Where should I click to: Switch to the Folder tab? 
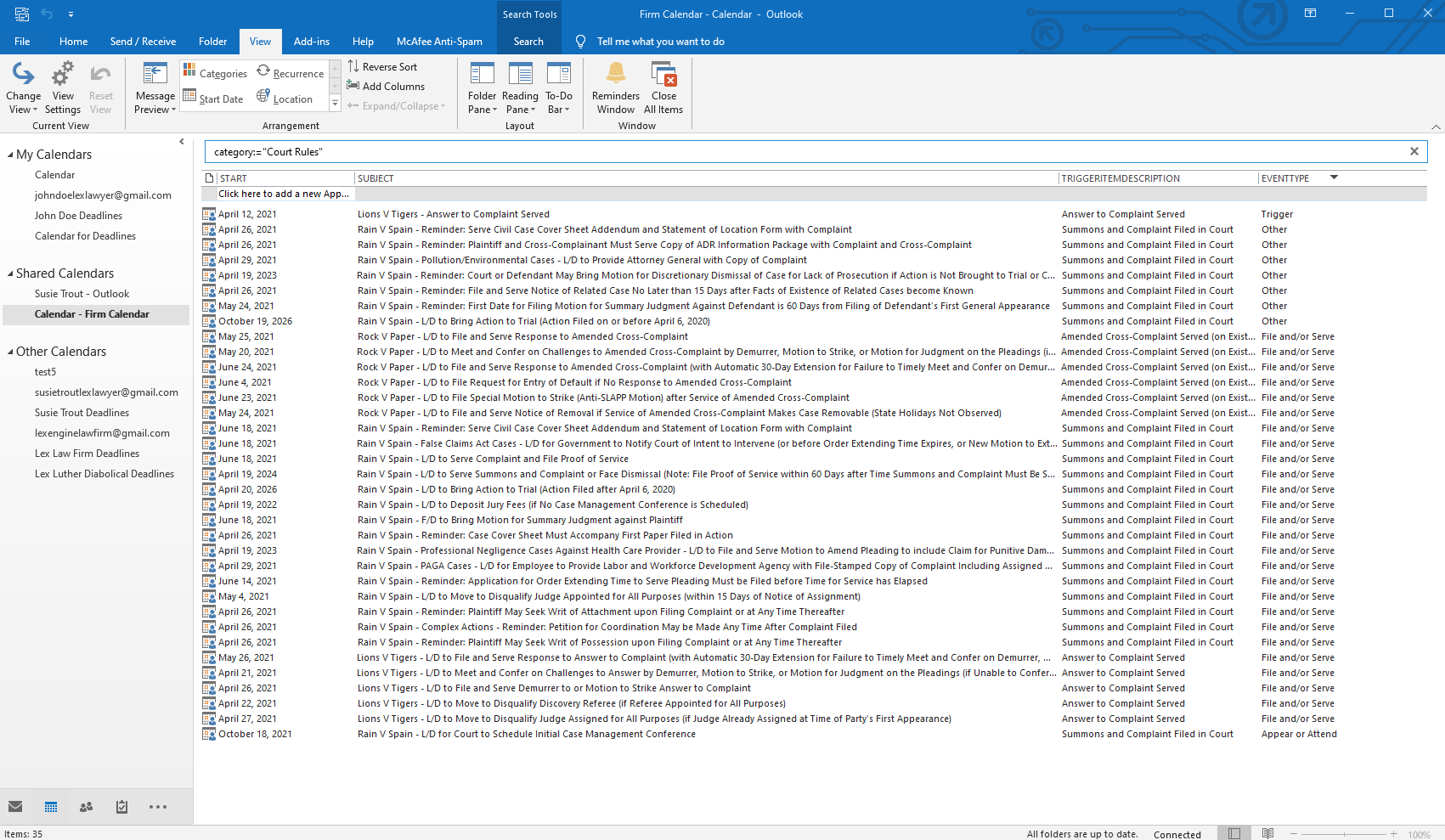tap(212, 41)
